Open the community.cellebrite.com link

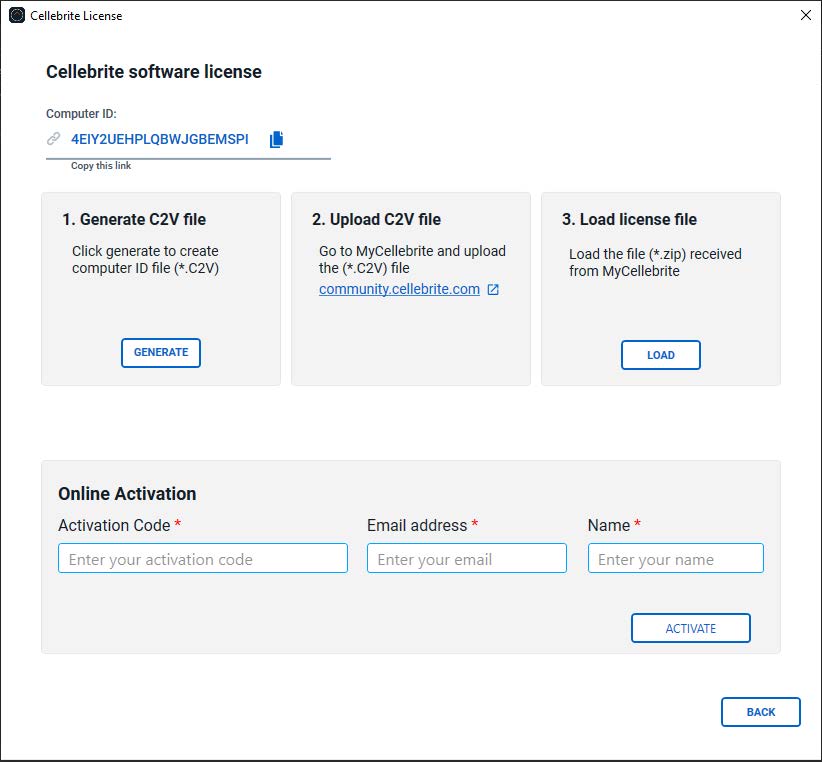point(399,289)
